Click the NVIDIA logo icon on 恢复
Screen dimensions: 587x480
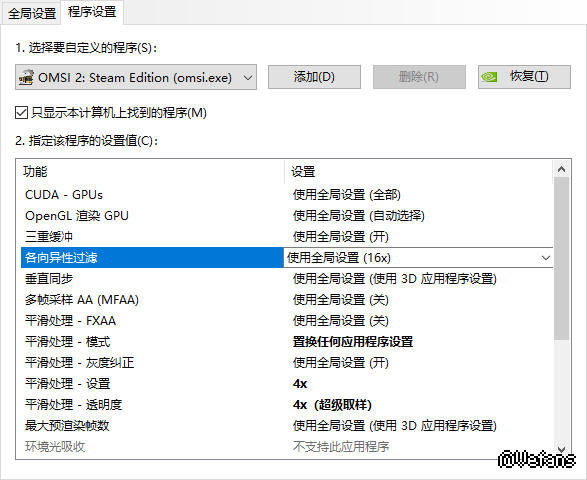coord(489,77)
